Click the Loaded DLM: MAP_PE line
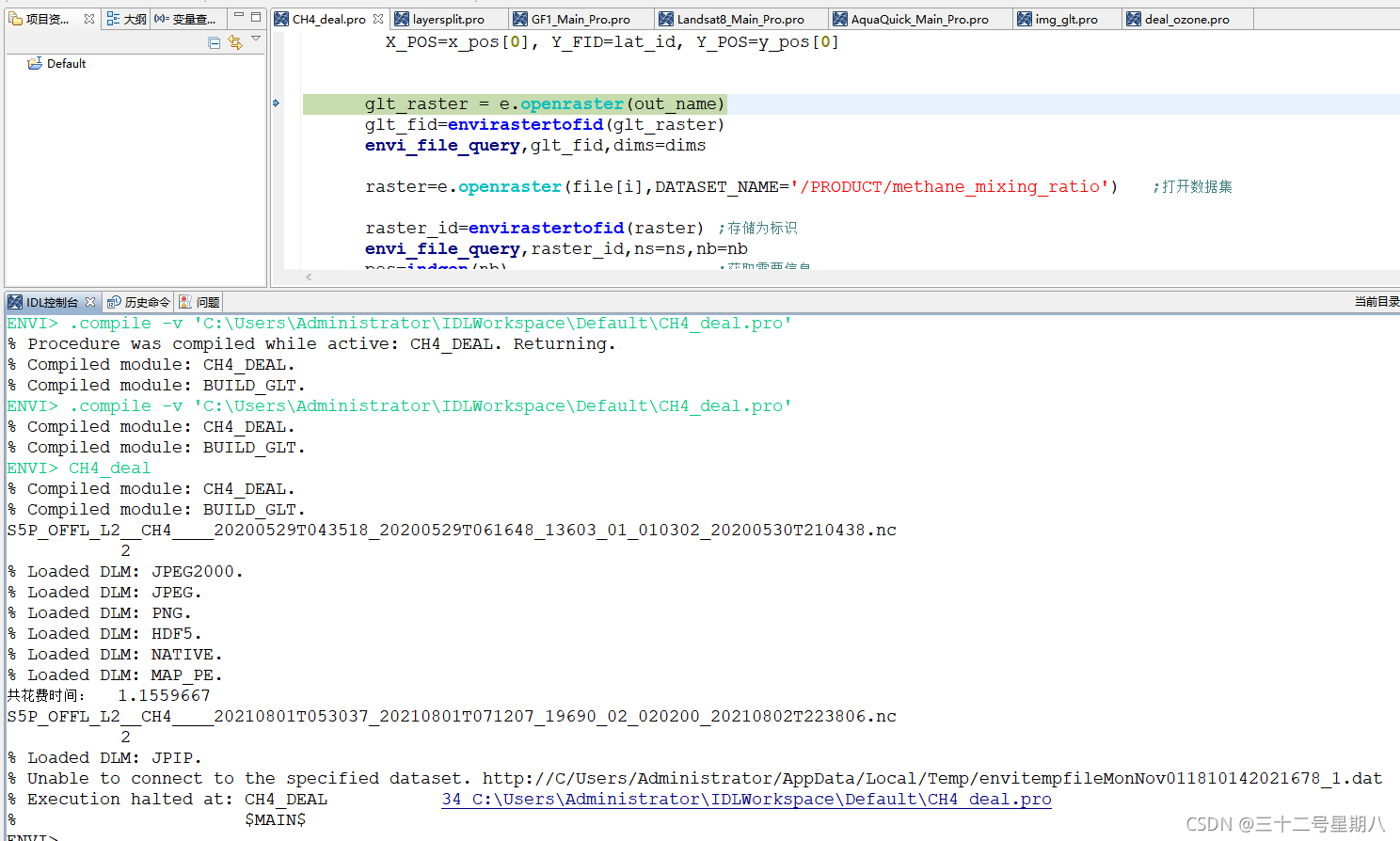This screenshot has height=841, width=1400. [x=115, y=674]
